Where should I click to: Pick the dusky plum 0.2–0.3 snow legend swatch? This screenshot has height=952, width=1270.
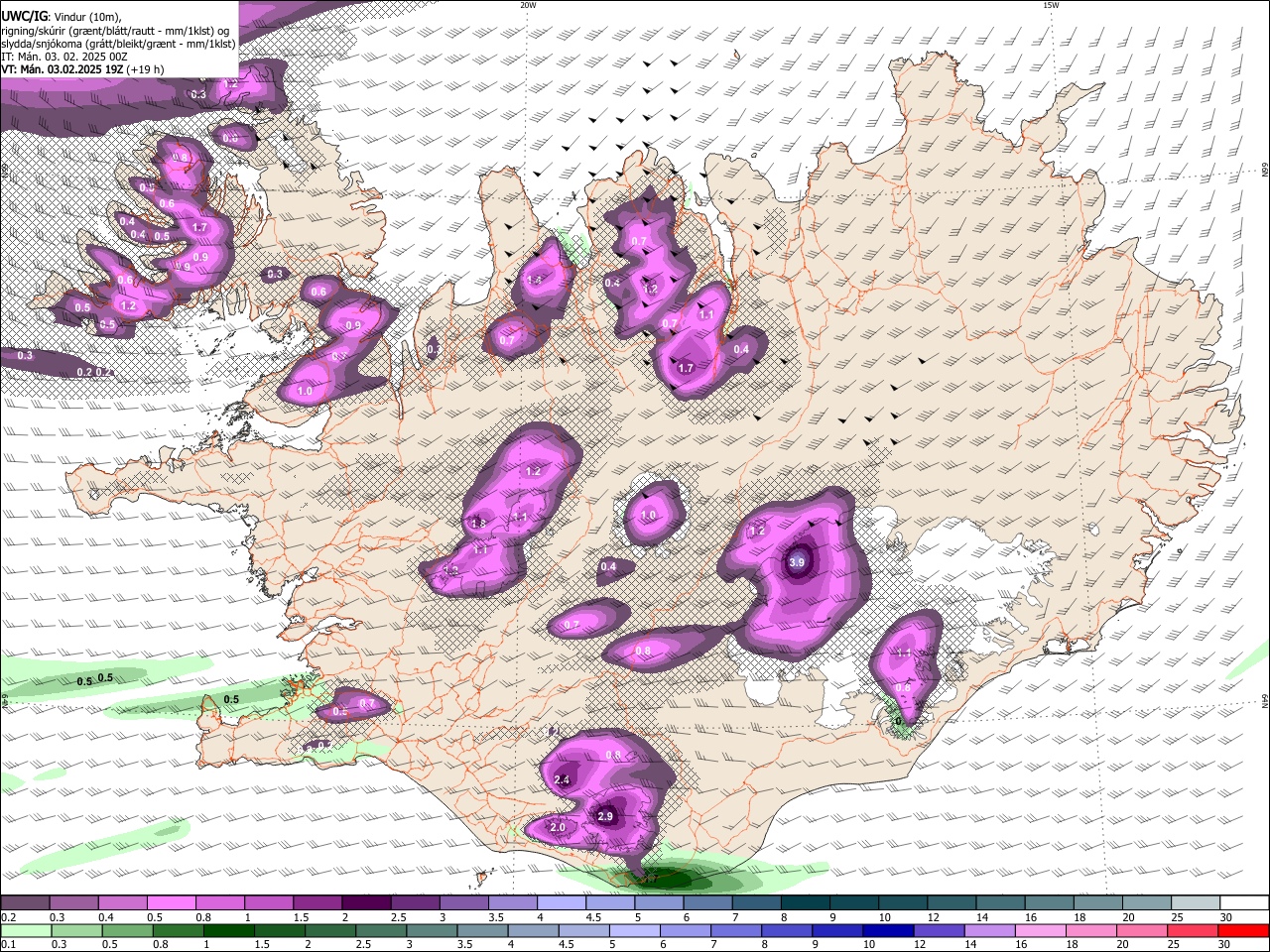pos(25,903)
